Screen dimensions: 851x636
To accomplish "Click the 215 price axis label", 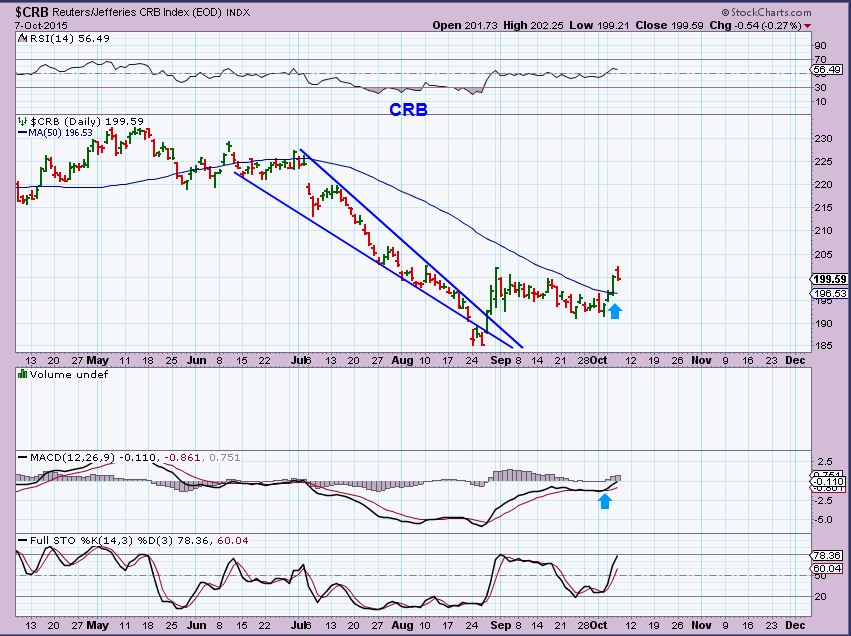I will [823, 207].
